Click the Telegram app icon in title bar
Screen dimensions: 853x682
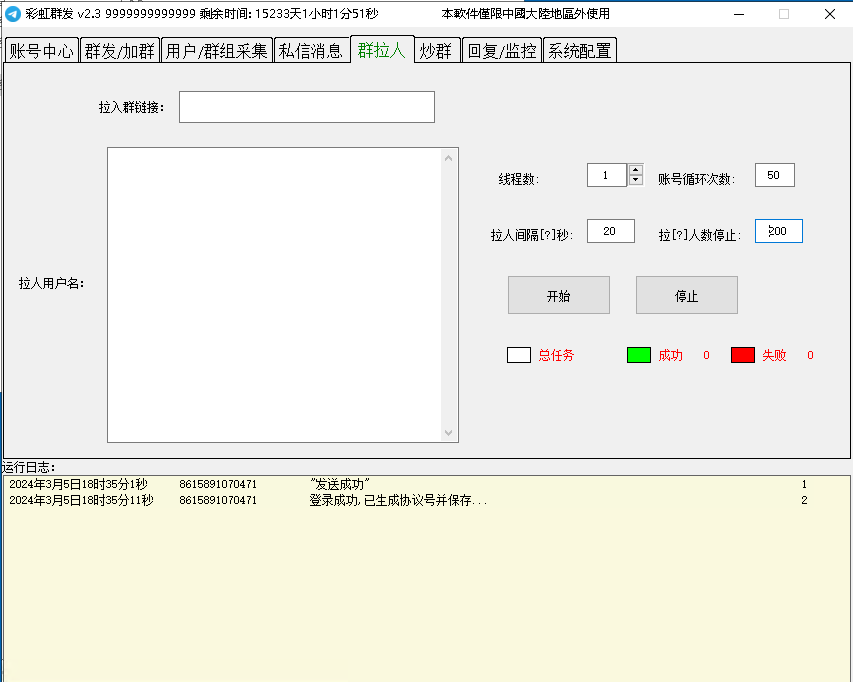13,14
